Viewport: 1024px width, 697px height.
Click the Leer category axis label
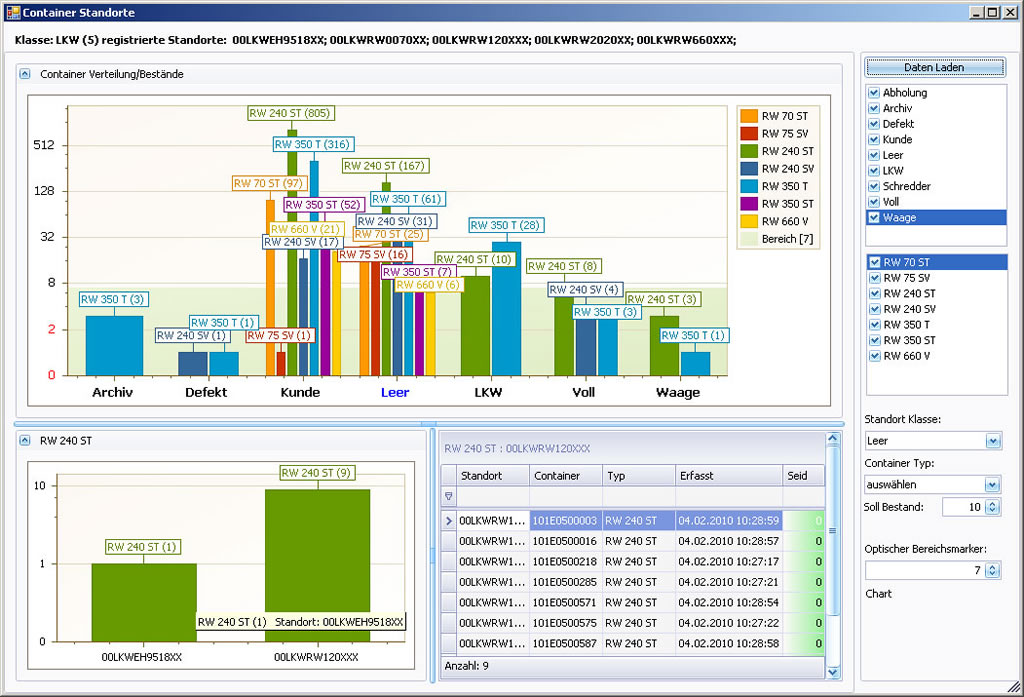[x=395, y=393]
